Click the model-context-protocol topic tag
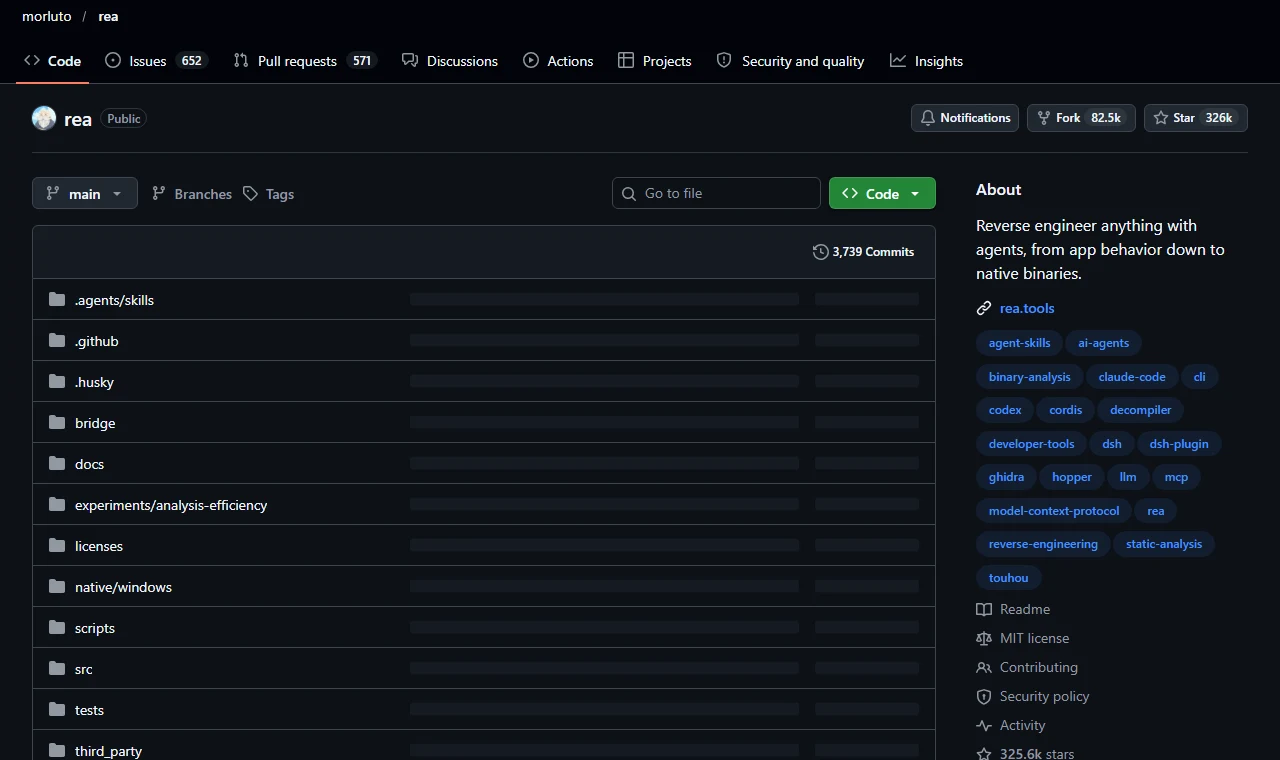Viewport: 1280px width, 760px height. 1054,510
